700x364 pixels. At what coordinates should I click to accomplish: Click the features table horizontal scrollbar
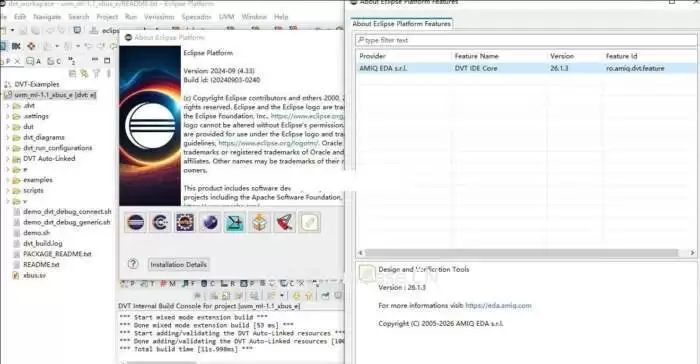(521, 253)
